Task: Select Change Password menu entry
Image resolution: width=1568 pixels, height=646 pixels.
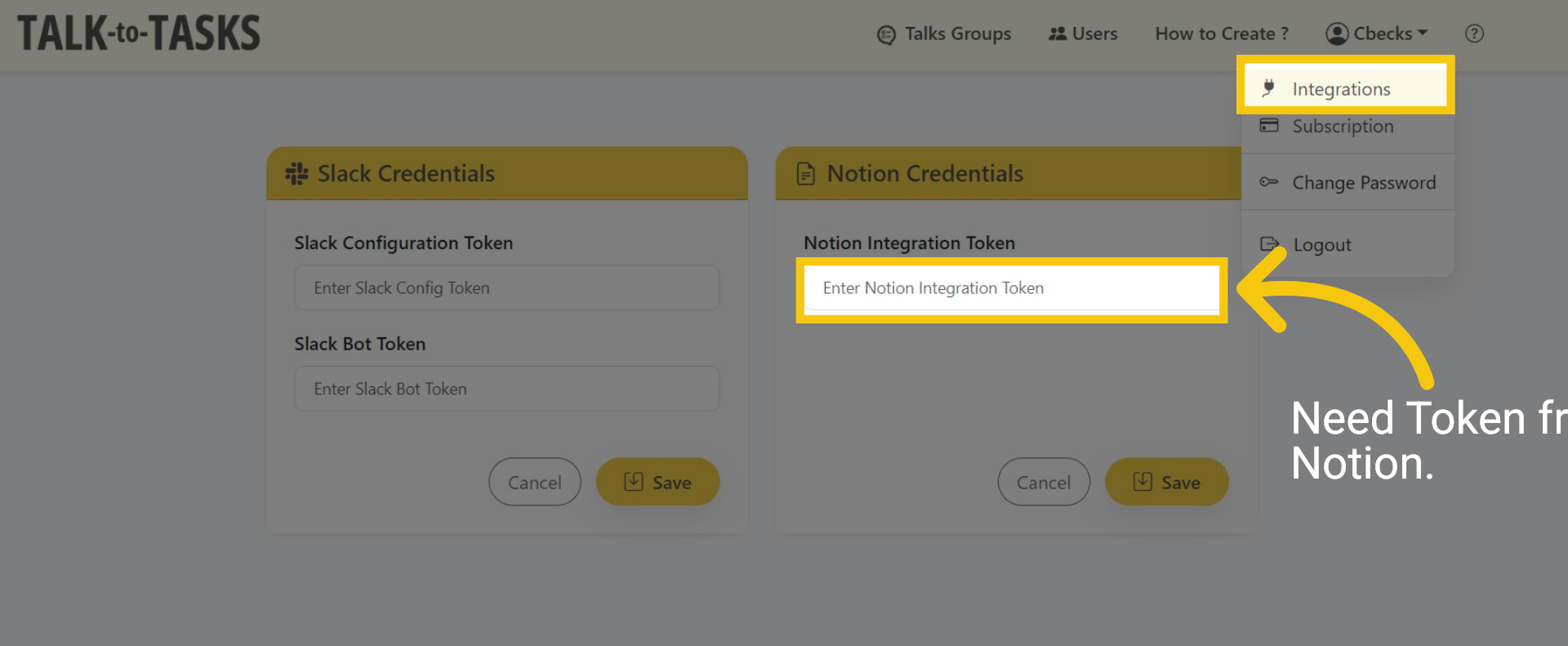Action: [1347, 182]
